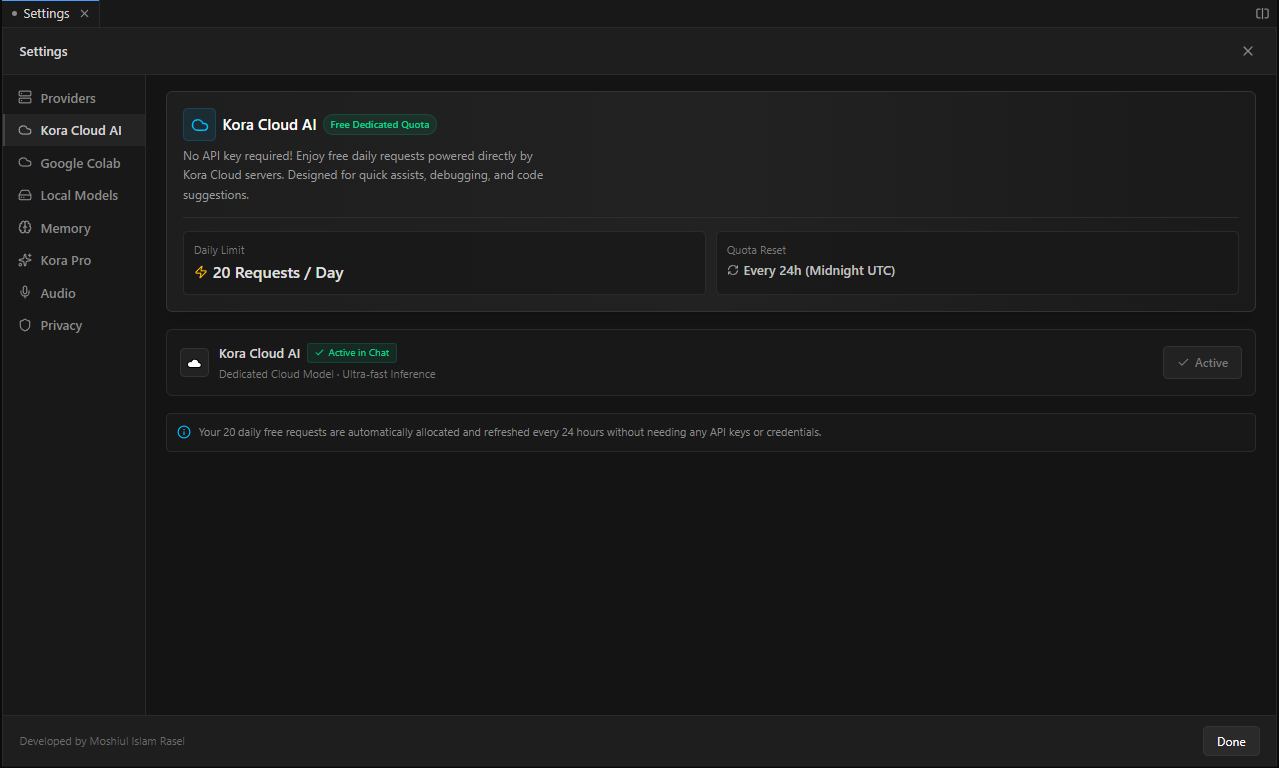
Task: Open the Audio settings
Action: pyautogui.click(x=74, y=293)
